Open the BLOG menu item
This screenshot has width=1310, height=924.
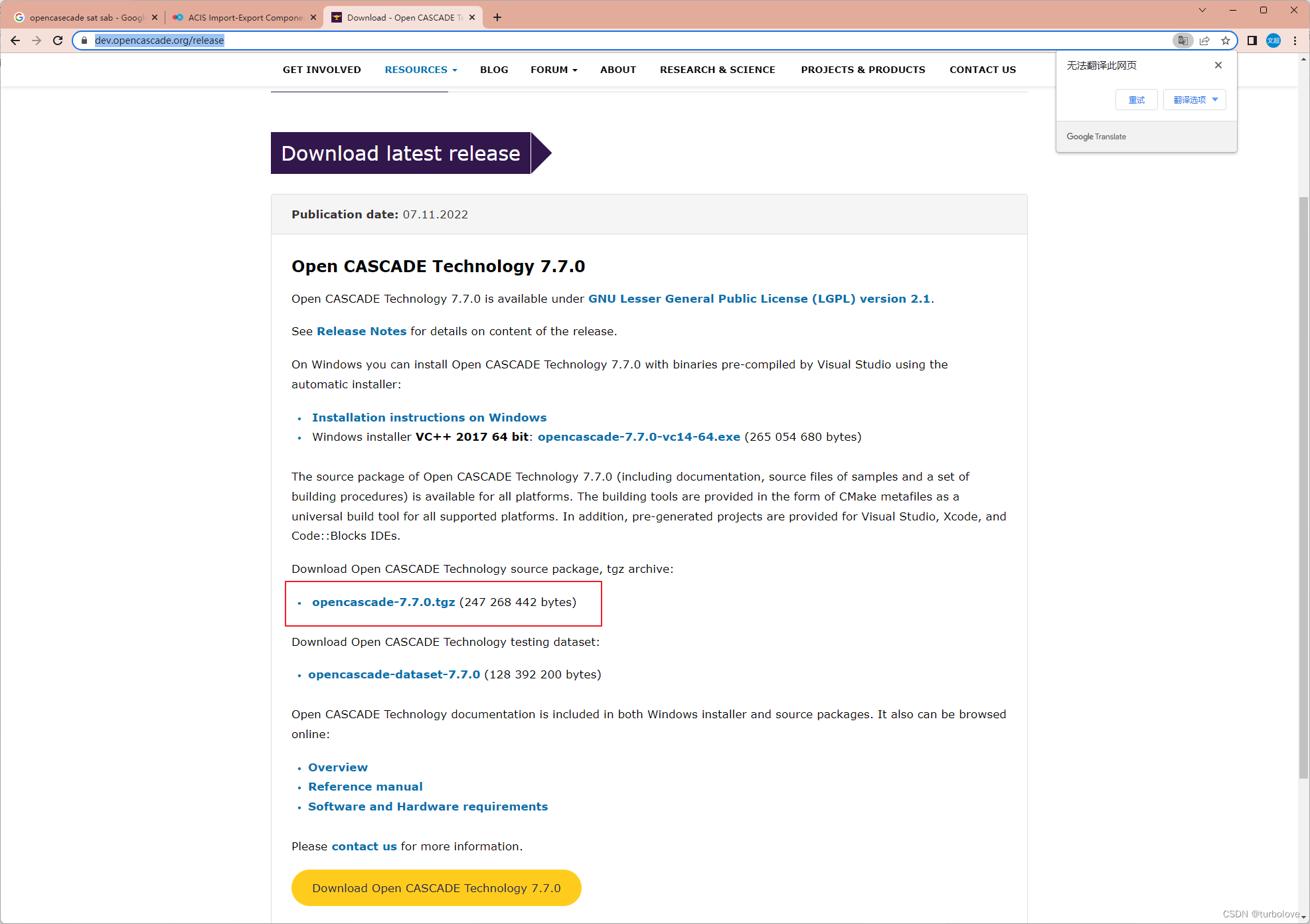pos(494,70)
